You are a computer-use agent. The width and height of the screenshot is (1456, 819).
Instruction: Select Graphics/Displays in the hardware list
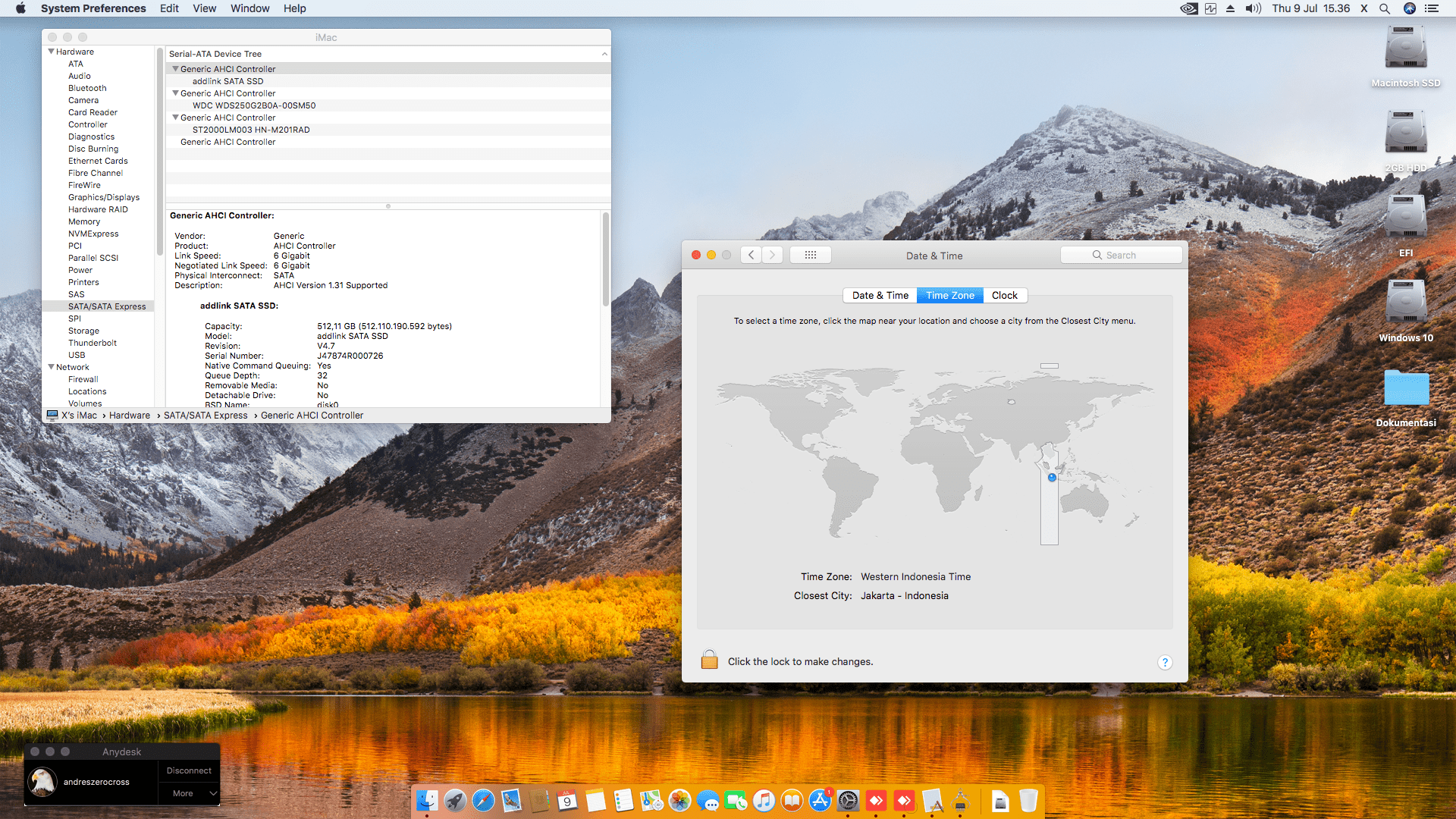[104, 197]
